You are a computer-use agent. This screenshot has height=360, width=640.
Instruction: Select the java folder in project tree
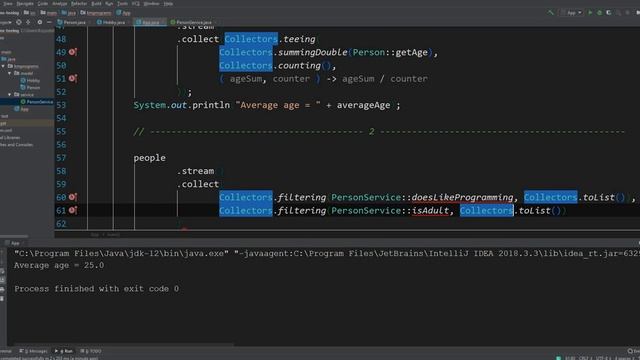(x=9, y=59)
